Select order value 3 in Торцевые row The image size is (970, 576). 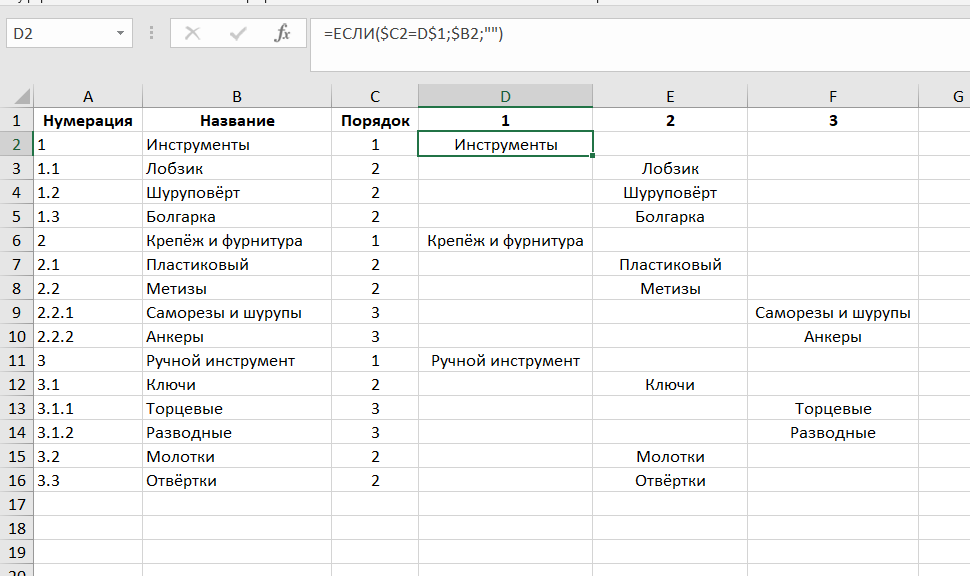pyautogui.click(x=375, y=408)
